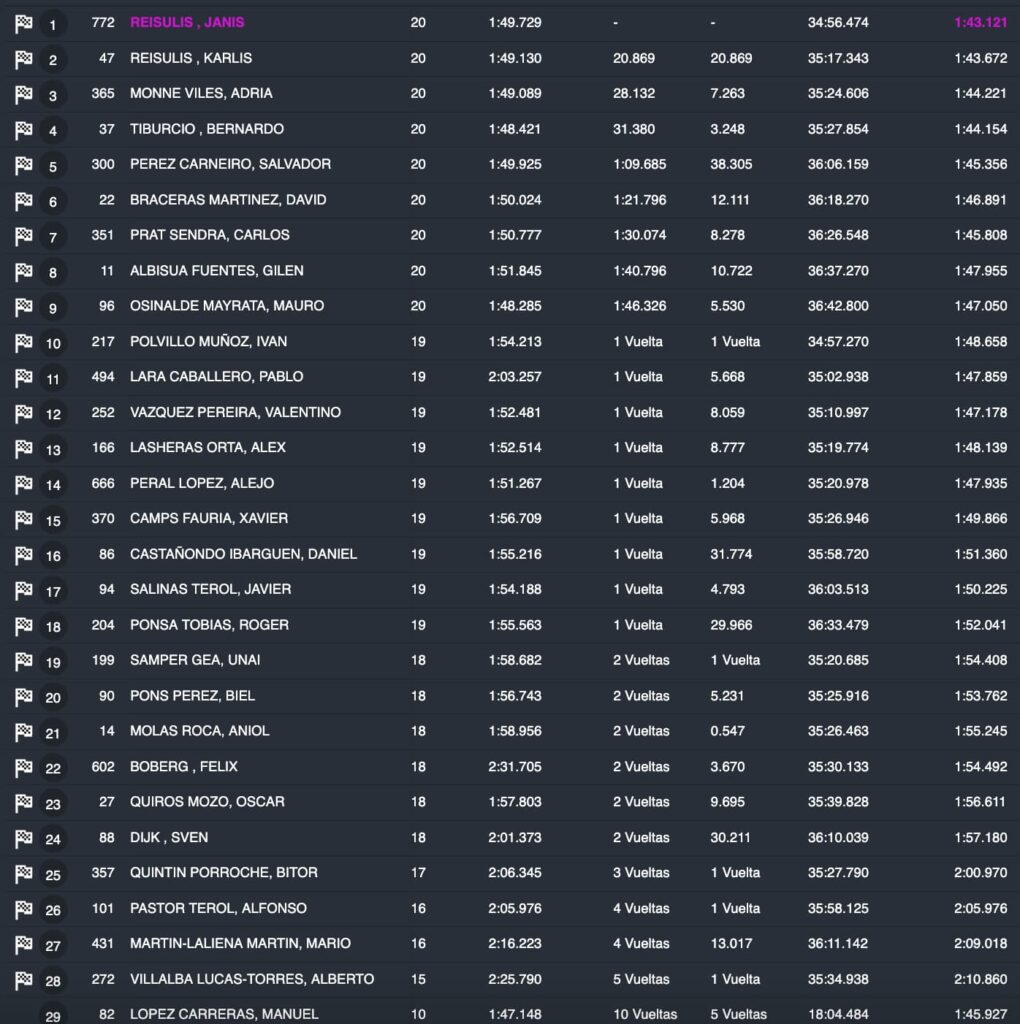Viewport: 1020px width, 1024px height.
Task: Click the checkered flag in Alejo Peral Lopez's row
Action: coord(23,484)
